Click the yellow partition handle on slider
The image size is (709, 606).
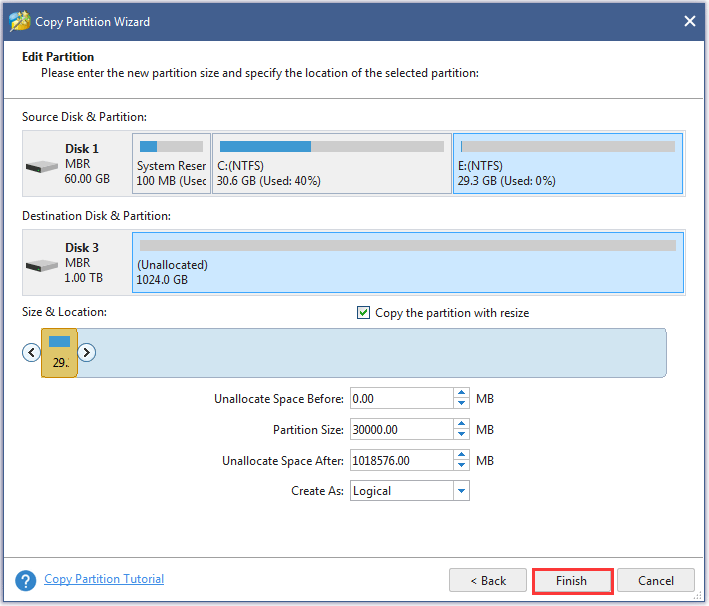click(x=59, y=353)
